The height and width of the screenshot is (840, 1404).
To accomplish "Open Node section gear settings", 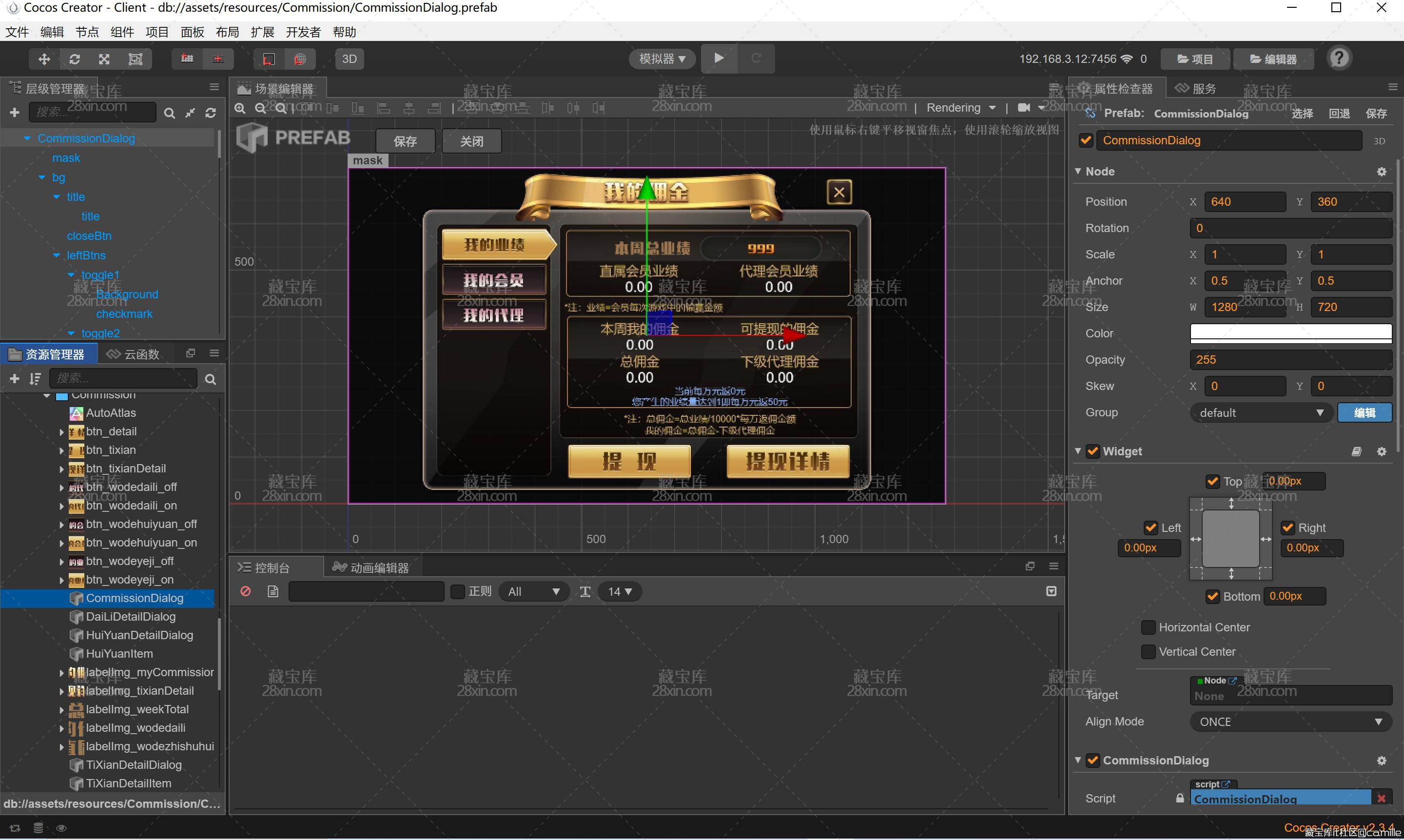I will [1382, 172].
